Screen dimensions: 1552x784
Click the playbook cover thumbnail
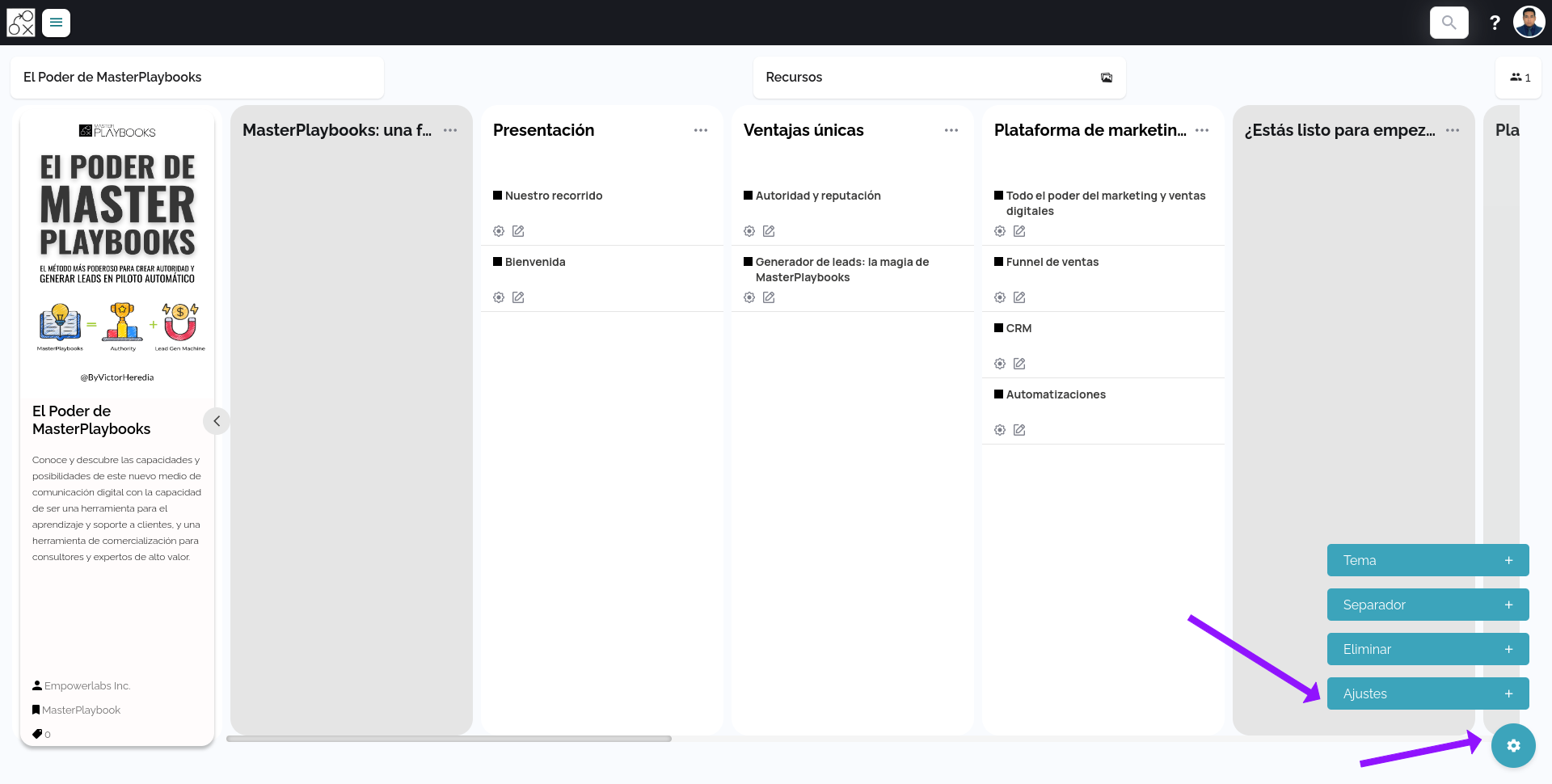pos(117,252)
